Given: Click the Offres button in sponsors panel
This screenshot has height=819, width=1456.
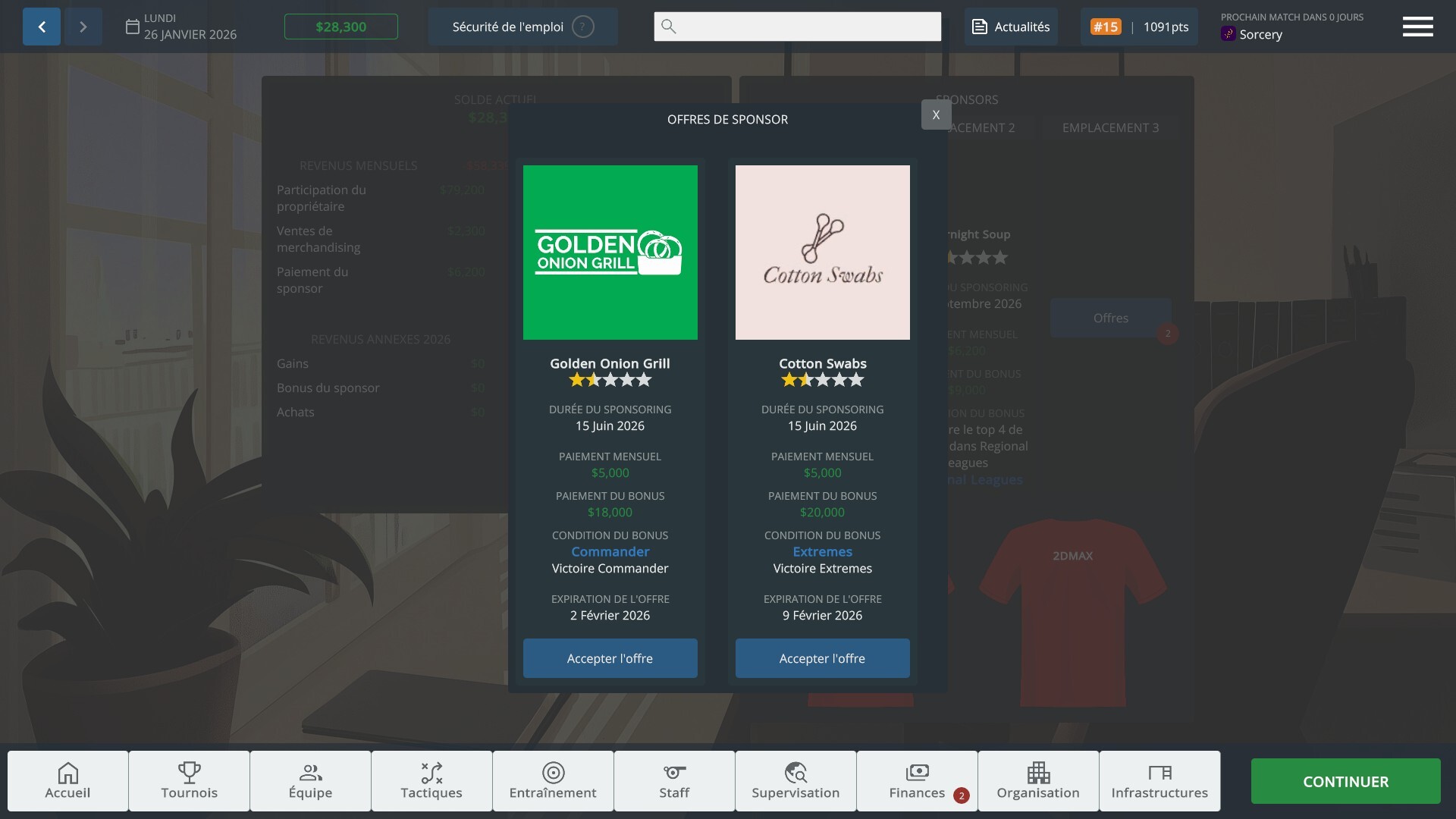Looking at the screenshot, I should (x=1111, y=318).
